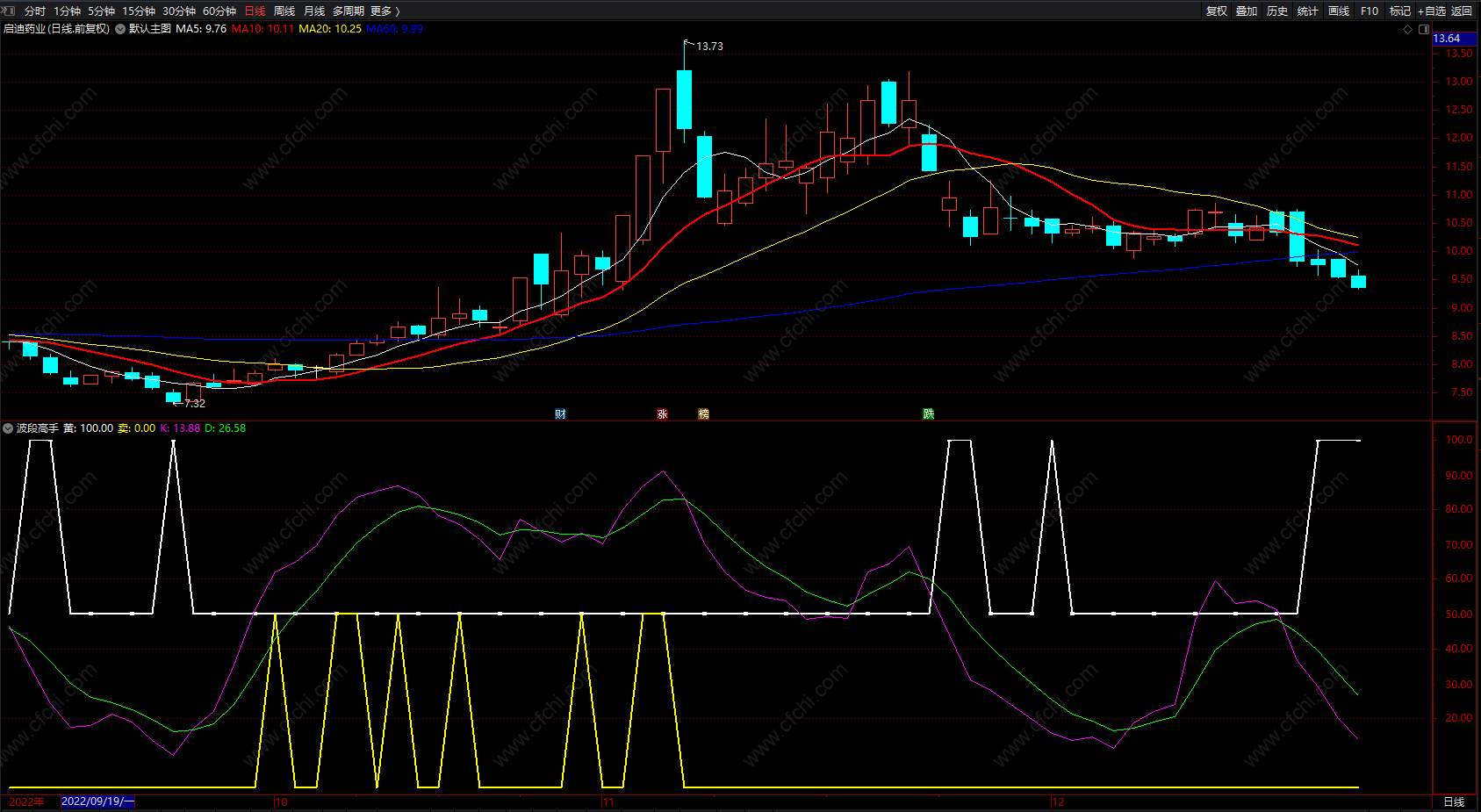Toggle 叠加 overlay mode
The width and height of the screenshot is (1481, 812).
click(1247, 11)
